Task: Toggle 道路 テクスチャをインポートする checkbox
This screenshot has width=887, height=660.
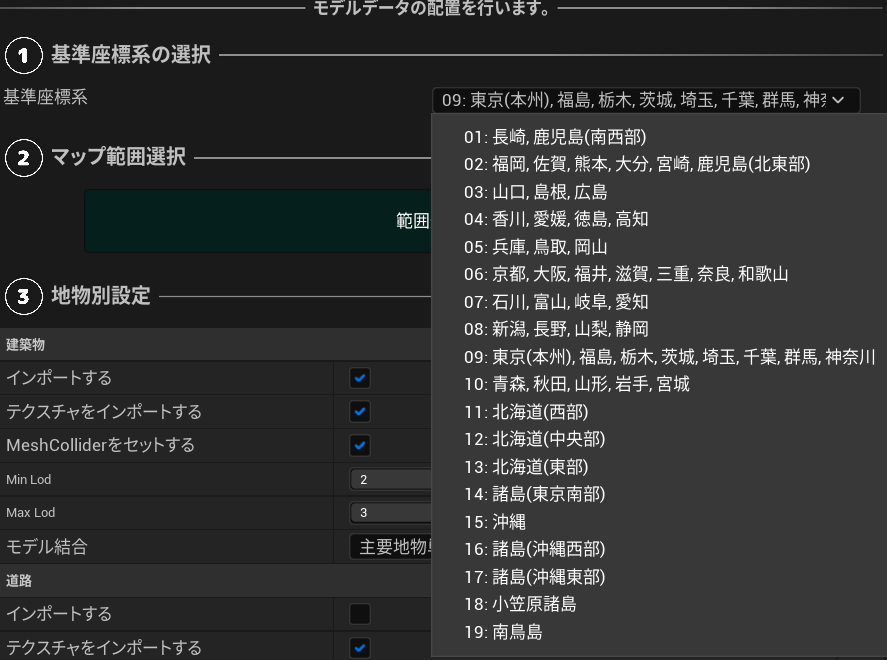Action: coord(360,647)
